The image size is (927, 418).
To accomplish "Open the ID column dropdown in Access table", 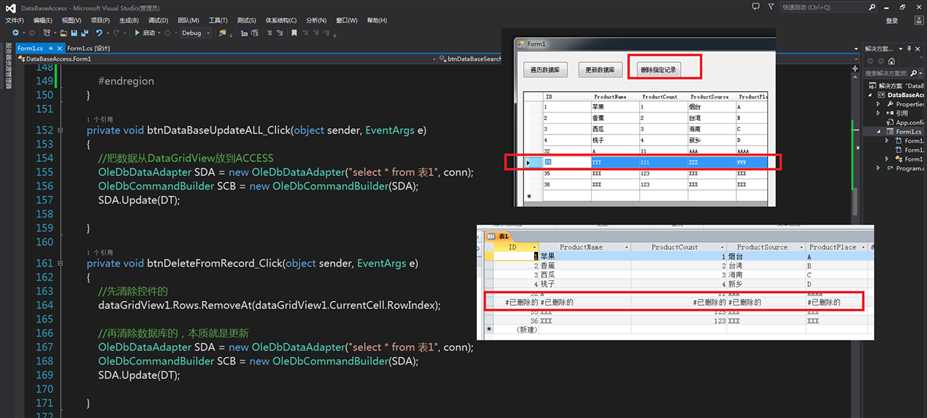I will click(534, 247).
